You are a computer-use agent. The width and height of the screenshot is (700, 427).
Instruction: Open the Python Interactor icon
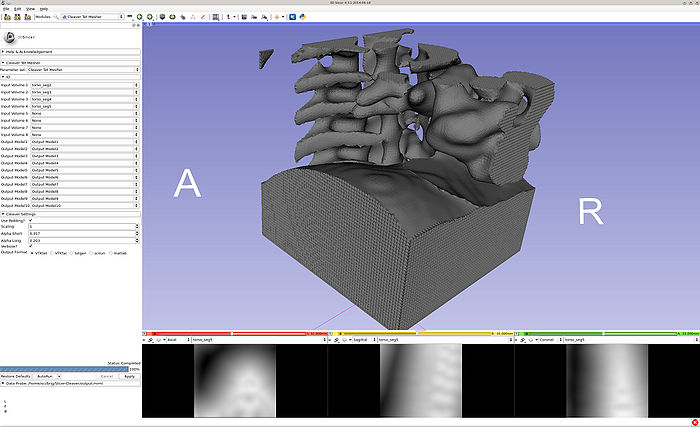tap(303, 17)
